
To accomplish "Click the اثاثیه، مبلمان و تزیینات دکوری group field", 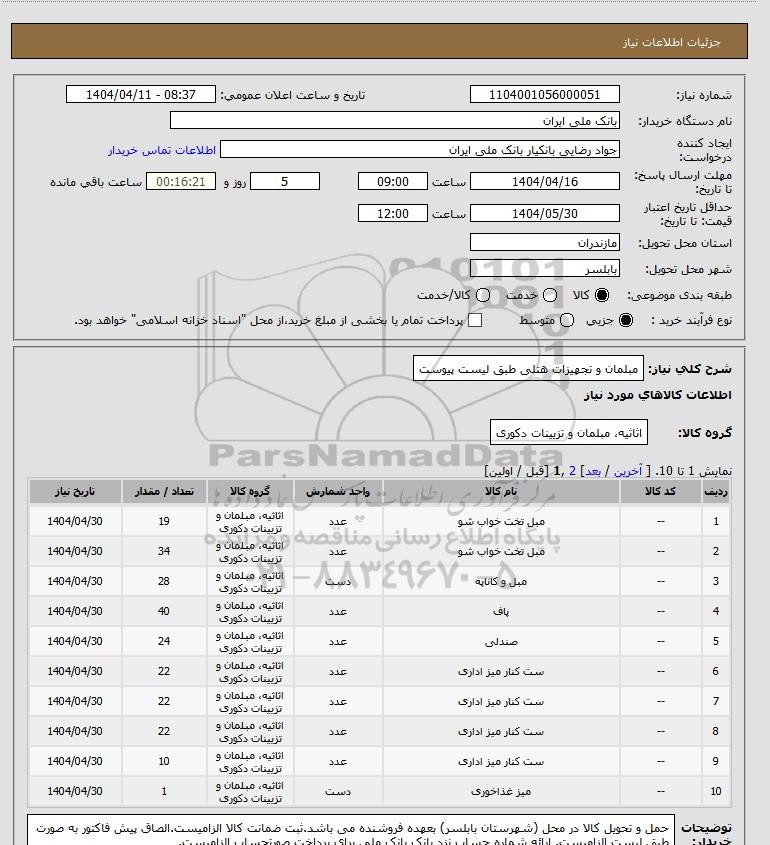I will point(568,432).
